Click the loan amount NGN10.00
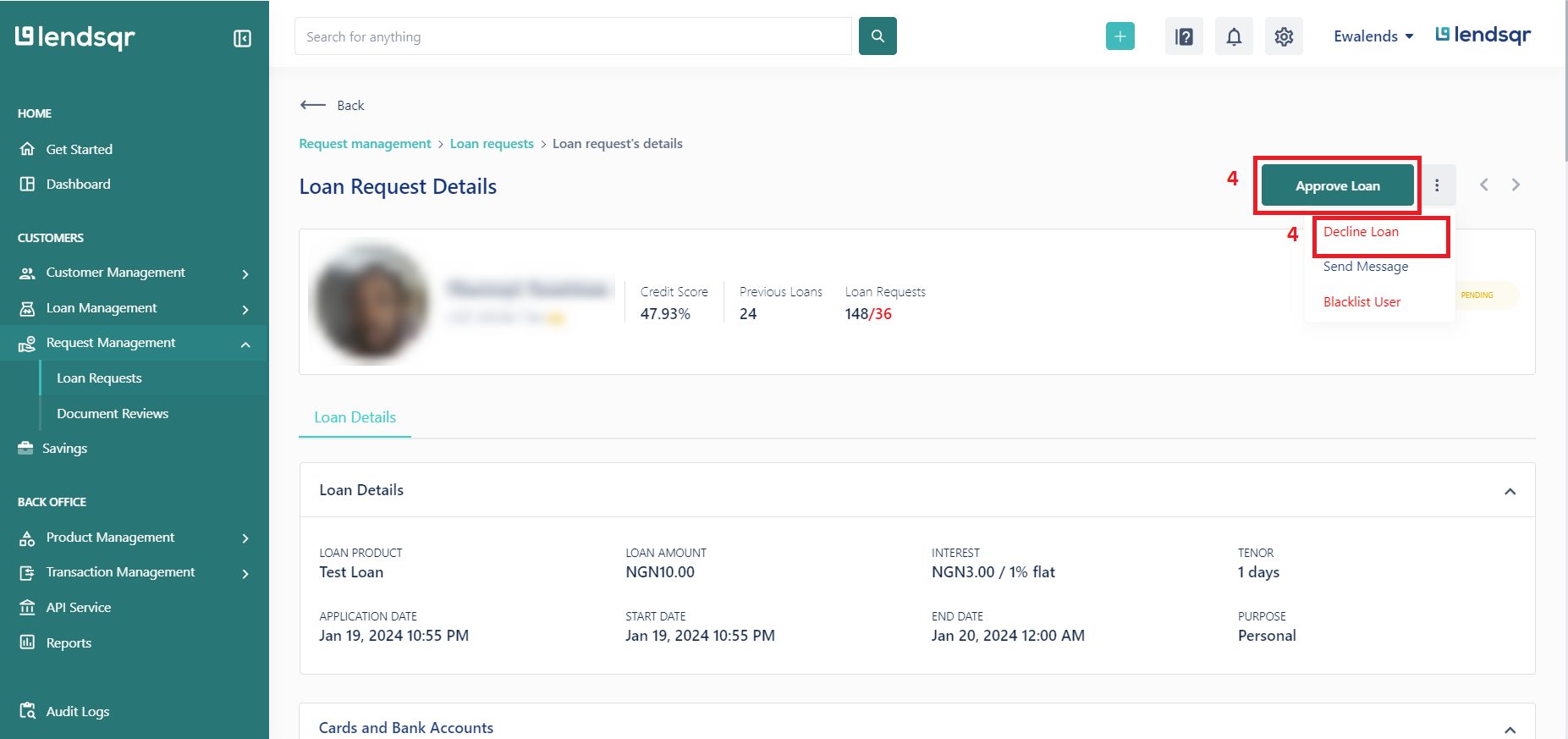 660,572
